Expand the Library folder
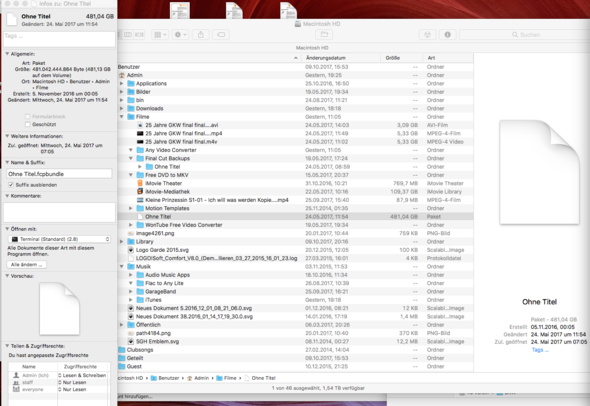 coord(122,242)
